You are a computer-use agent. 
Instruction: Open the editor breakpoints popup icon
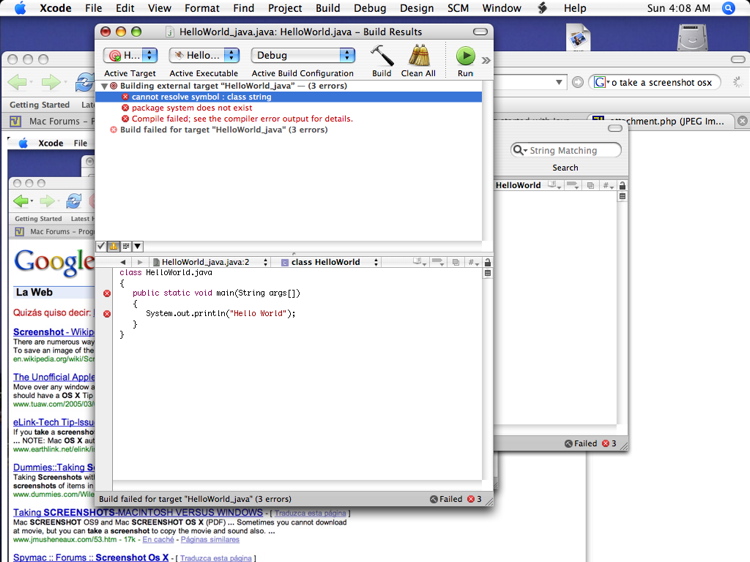[x=437, y=262]
